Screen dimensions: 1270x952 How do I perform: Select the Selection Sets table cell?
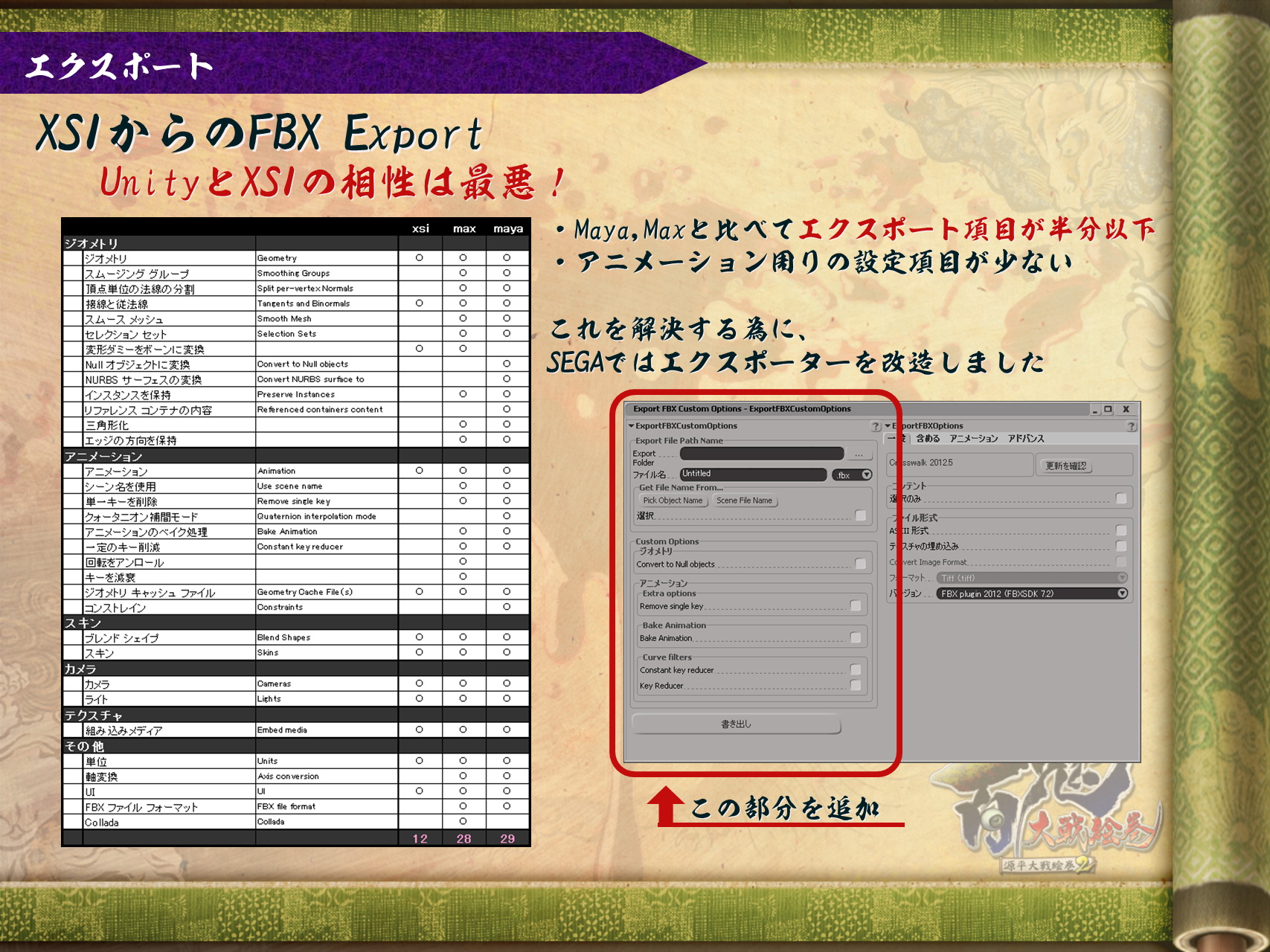[327, 334]
